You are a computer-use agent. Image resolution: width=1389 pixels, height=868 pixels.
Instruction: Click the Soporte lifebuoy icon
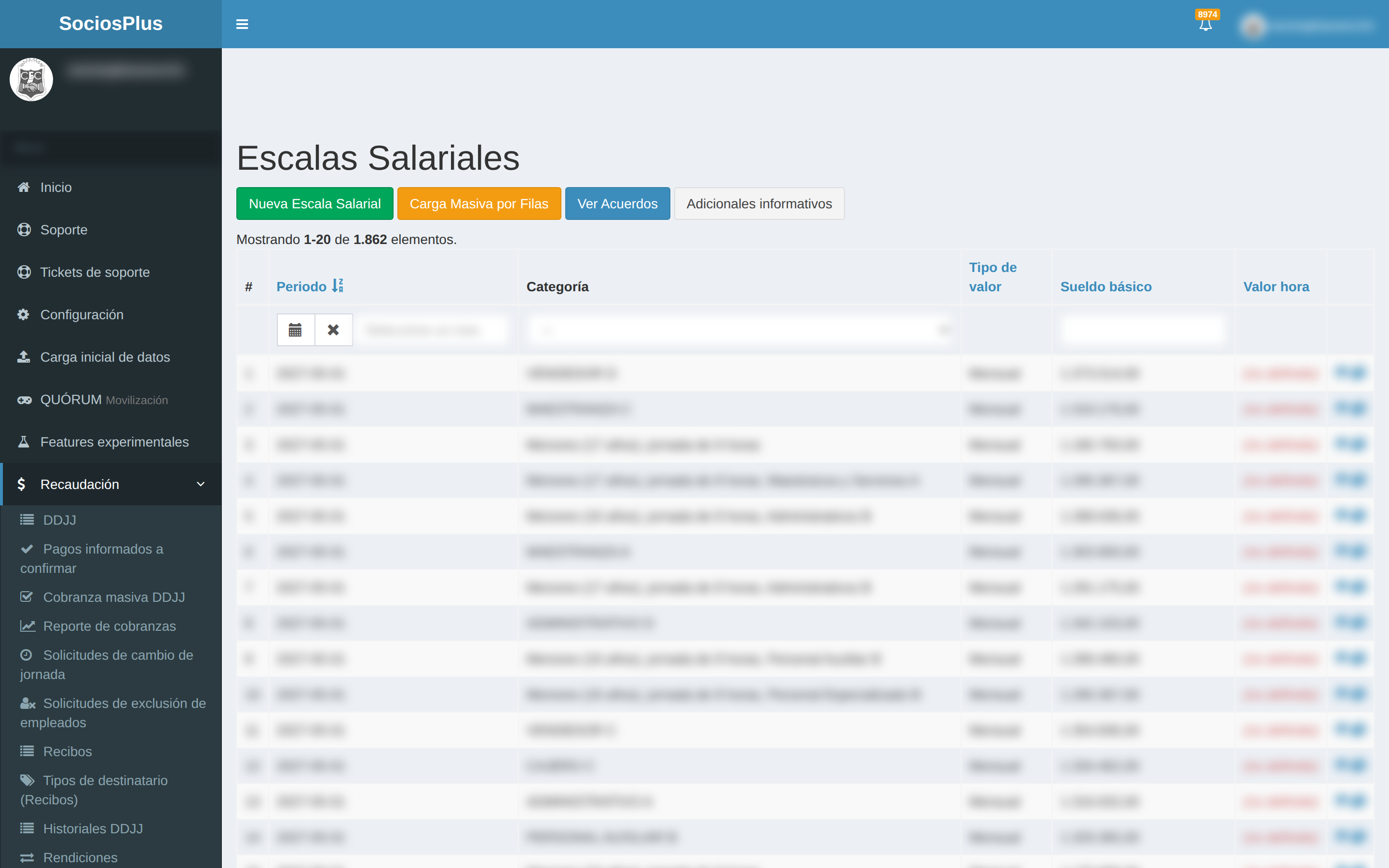[24, 230]
